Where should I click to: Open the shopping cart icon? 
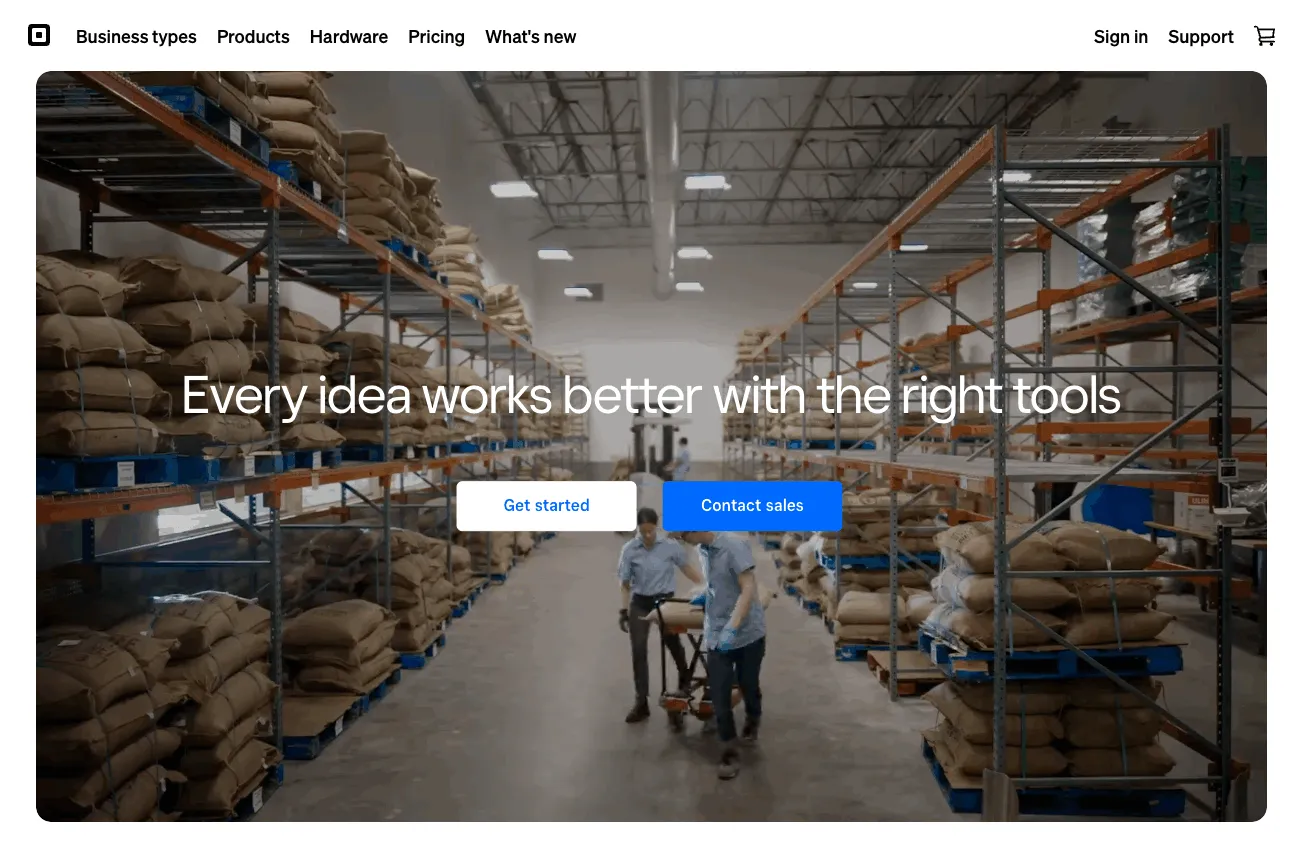(1265, 36)
